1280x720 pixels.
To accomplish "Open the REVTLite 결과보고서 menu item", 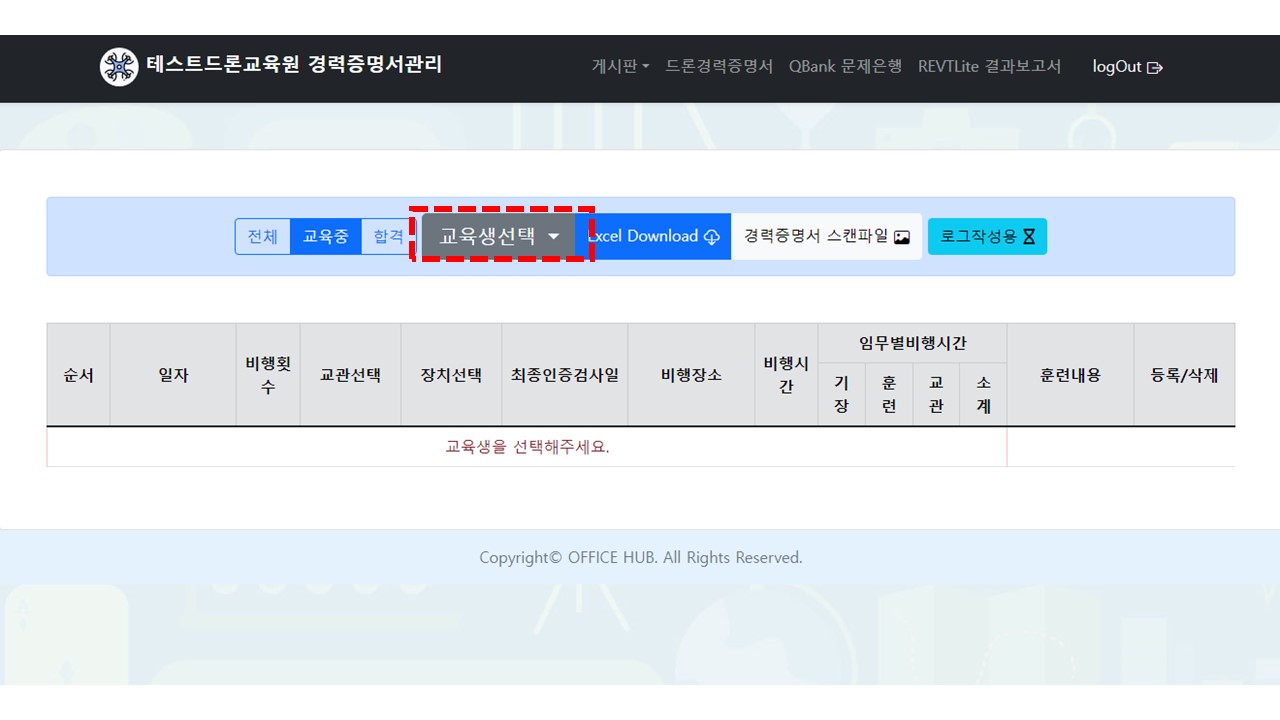I will (x=989, y=66).
